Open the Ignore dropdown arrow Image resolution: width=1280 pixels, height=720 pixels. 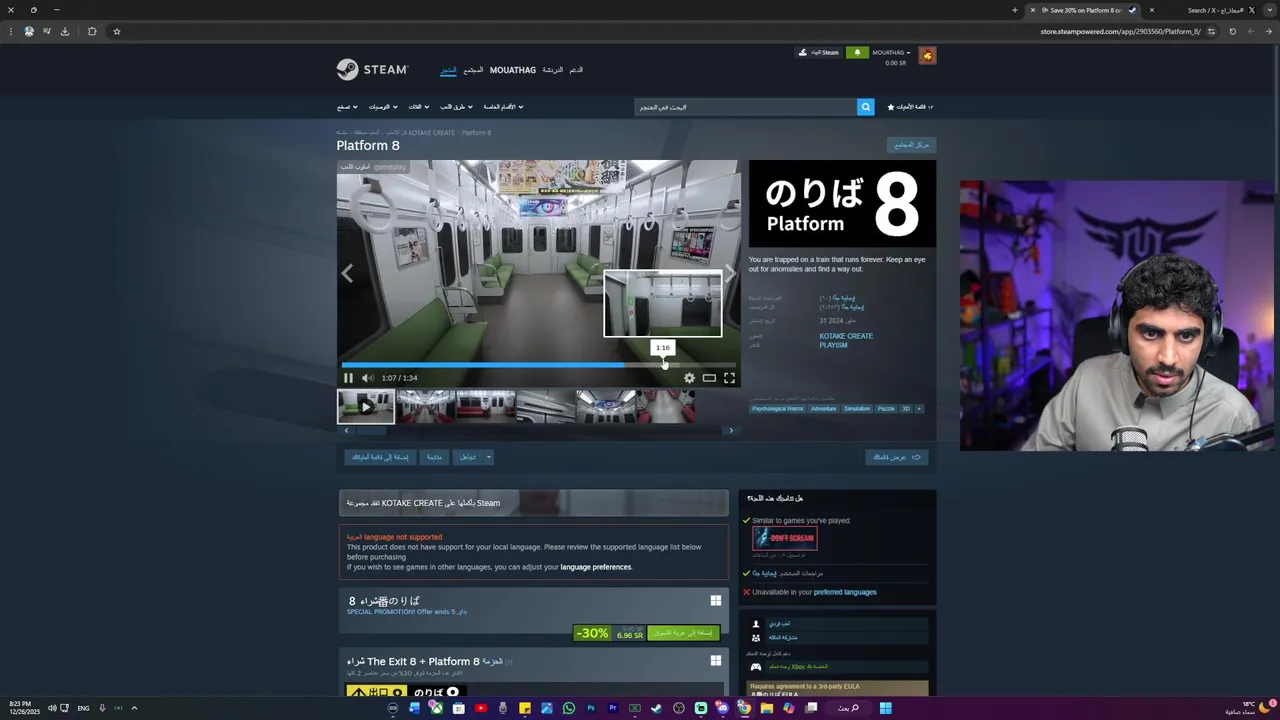click(x=488, y=457)
